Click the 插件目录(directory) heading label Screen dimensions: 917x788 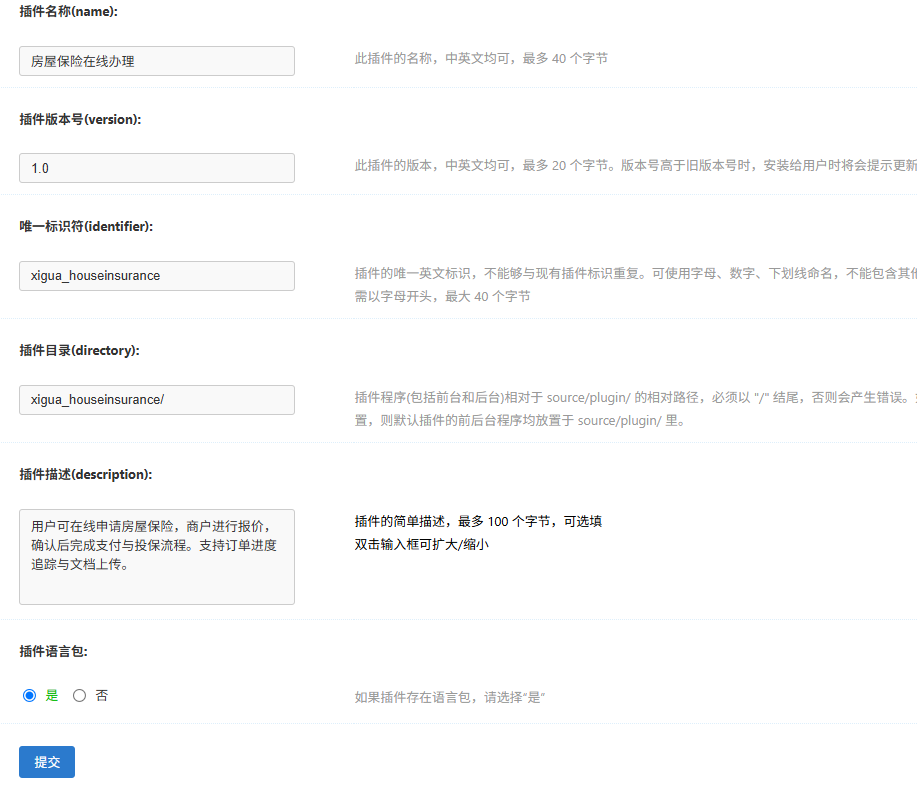coord(79,350)
